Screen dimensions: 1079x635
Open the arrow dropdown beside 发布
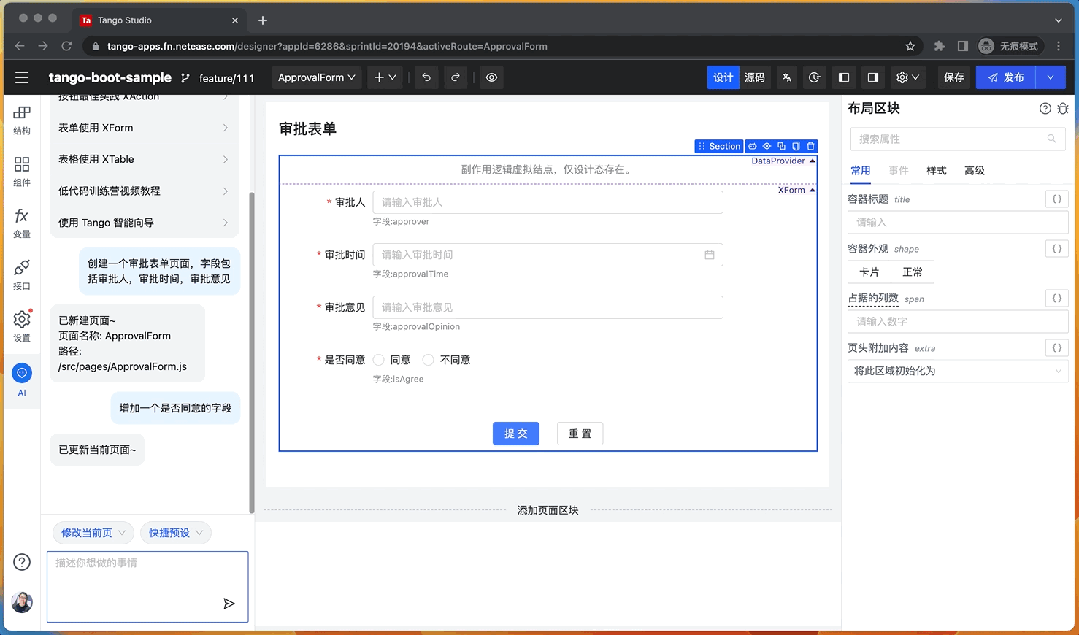click(x=1051, y=78)
